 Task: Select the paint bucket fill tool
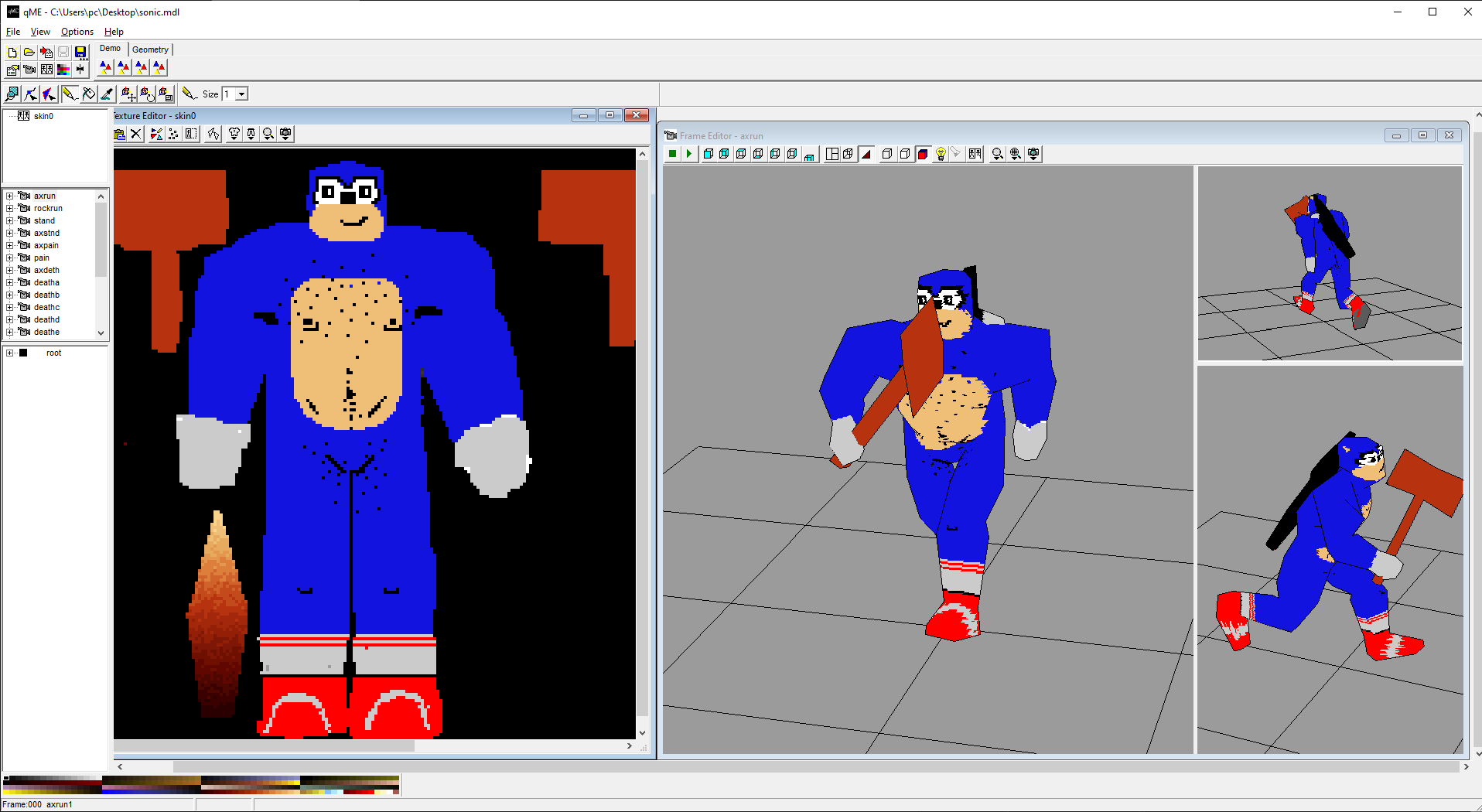pyautogui.click(x=89, y=94)
